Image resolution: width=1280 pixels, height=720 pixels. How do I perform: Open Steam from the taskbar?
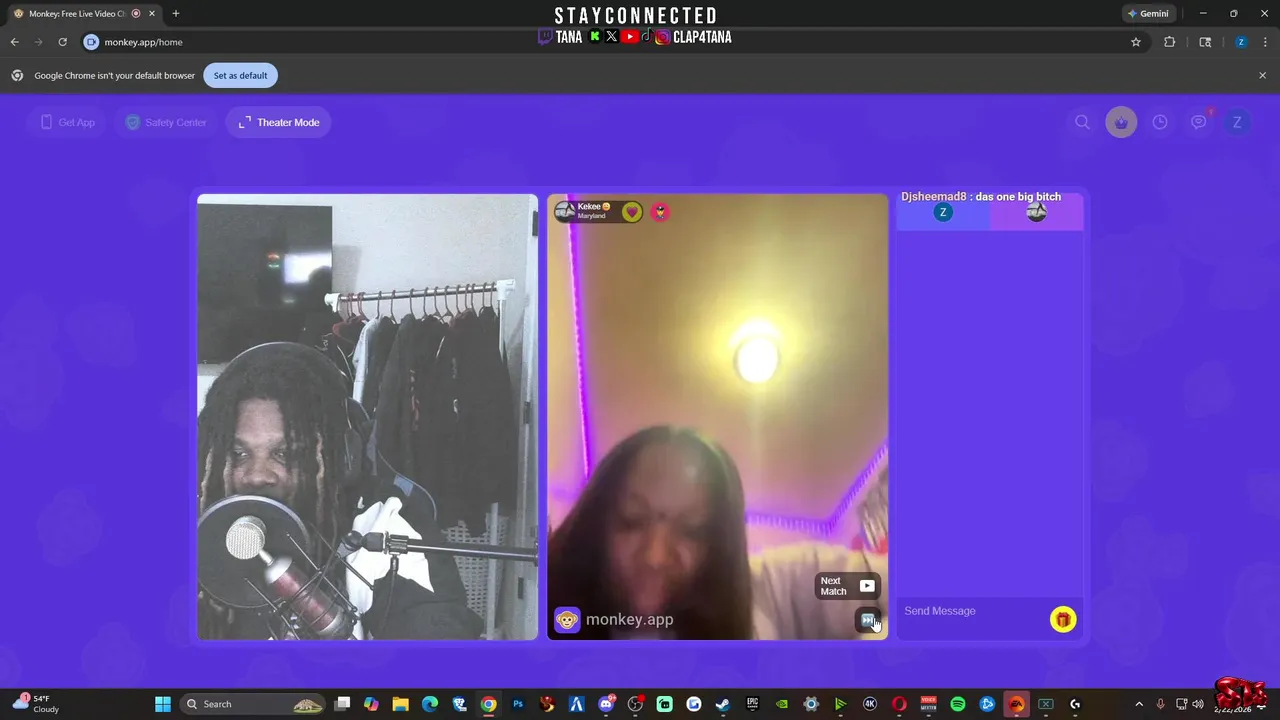pyautogui.click(x=723, y=704)
